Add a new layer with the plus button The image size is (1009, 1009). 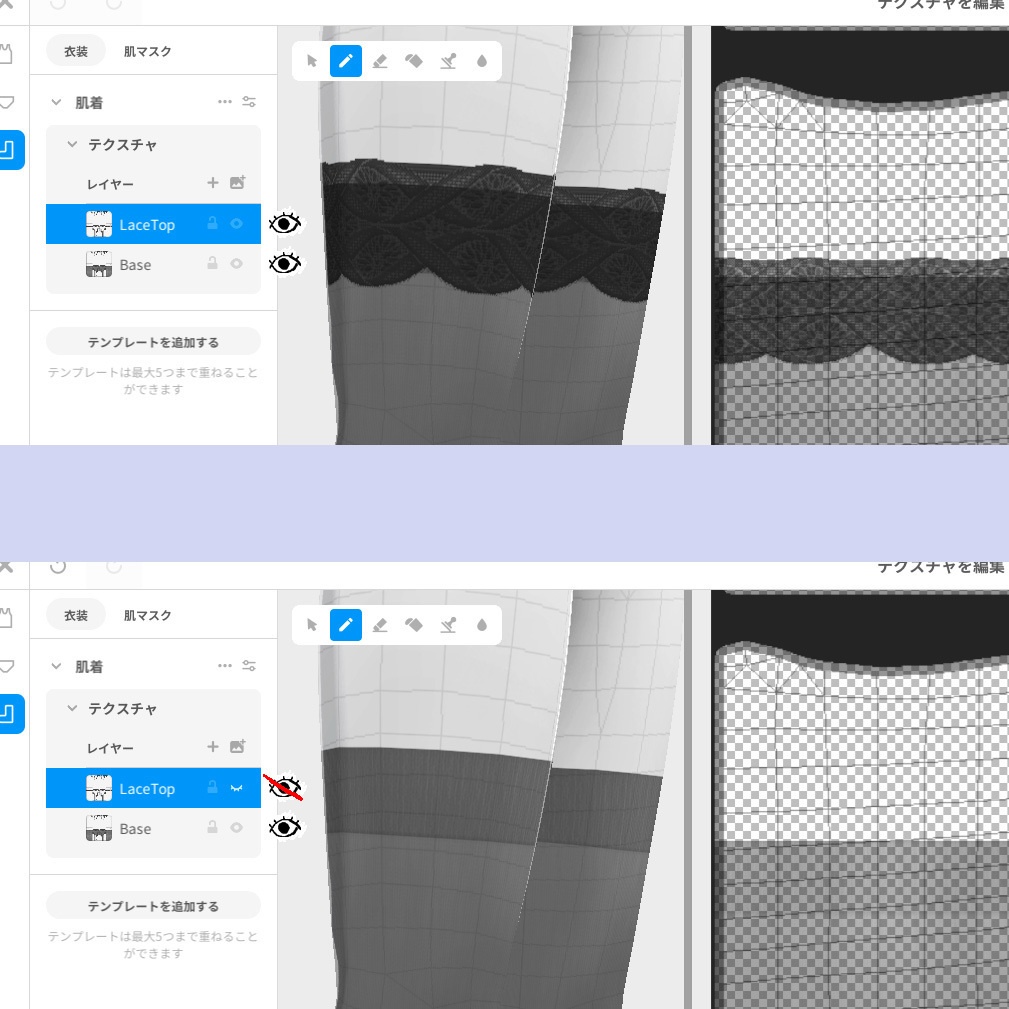pos(212,184)
